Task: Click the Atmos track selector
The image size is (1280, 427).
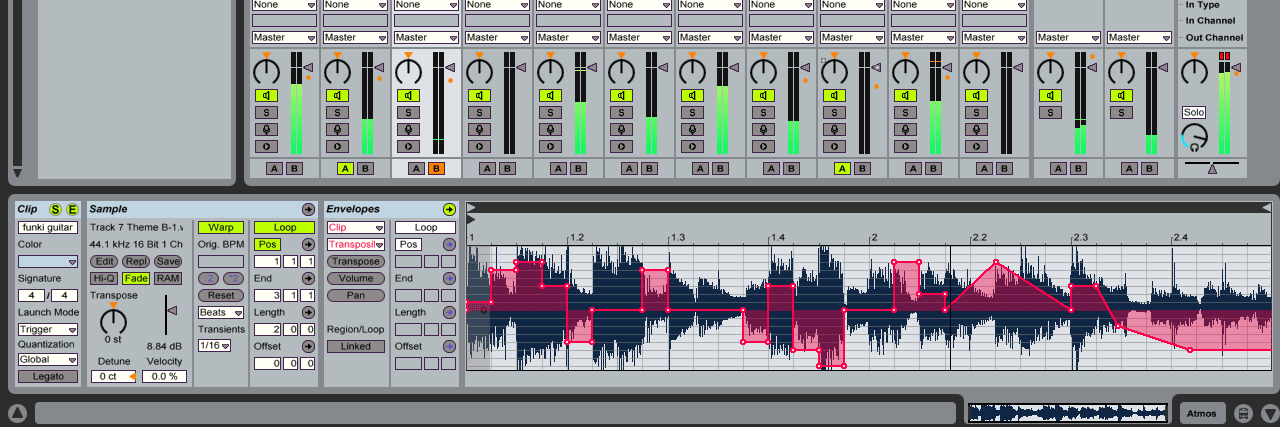Action: point(1200,413)
